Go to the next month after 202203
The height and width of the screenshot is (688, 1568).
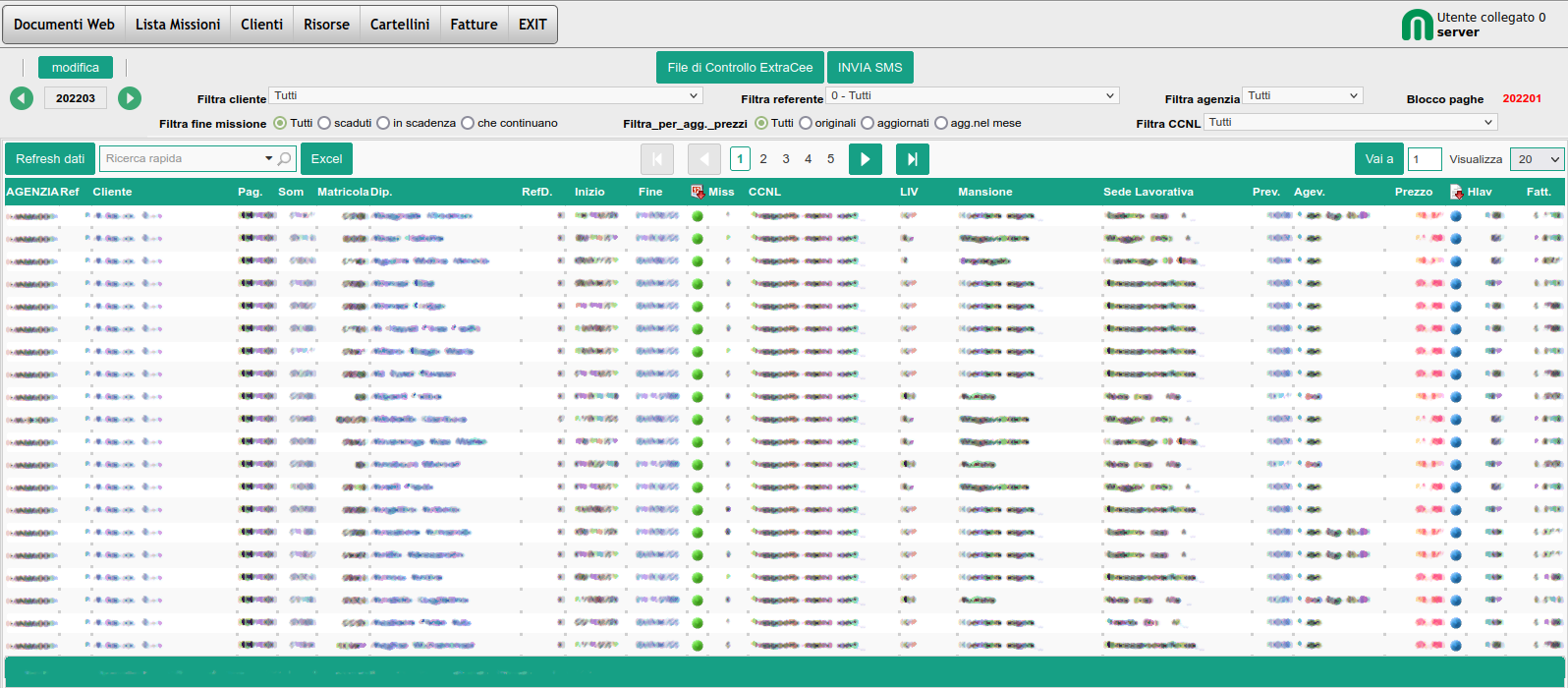pyautogui.click(x=130, y=98)
